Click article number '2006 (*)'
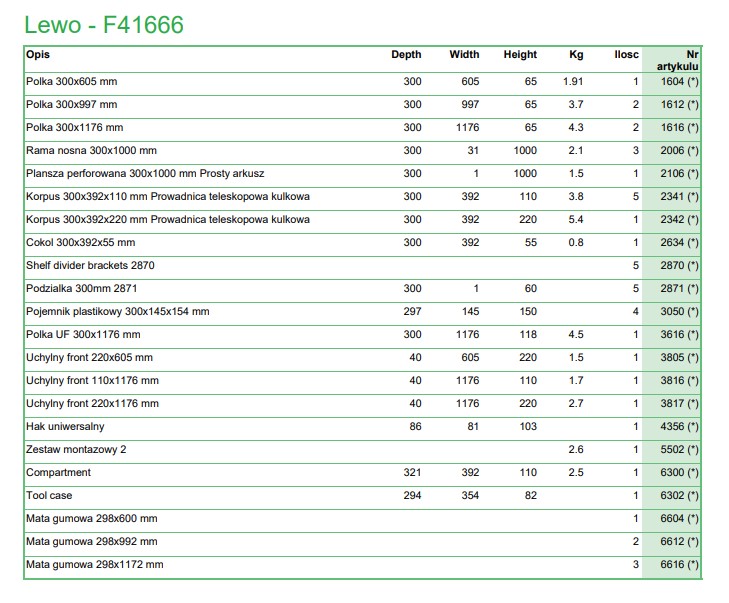This screenshot has width=729, height=603. (x=680, y=151)
